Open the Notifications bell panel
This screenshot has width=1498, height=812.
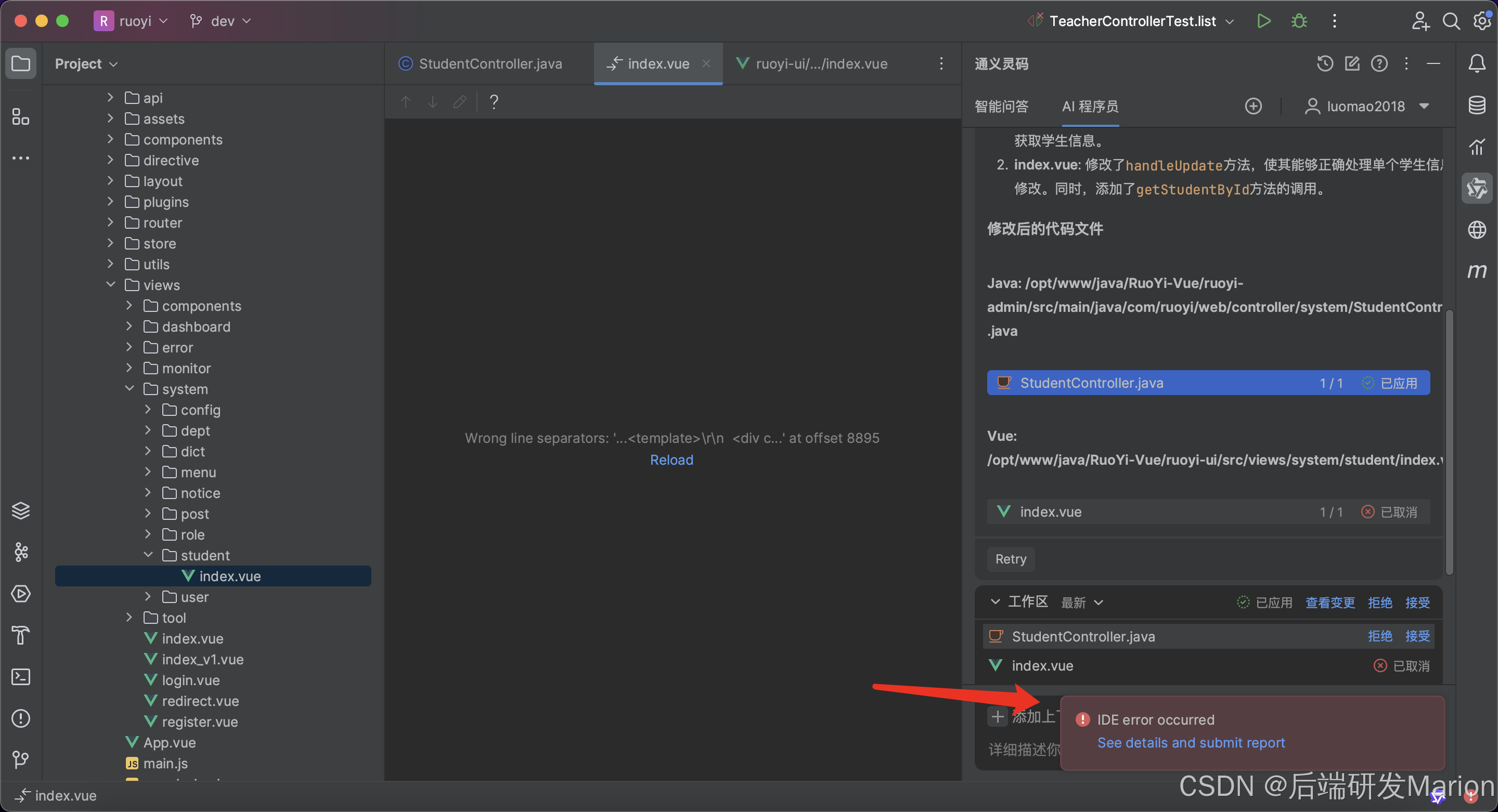(x=1477, y=63)
